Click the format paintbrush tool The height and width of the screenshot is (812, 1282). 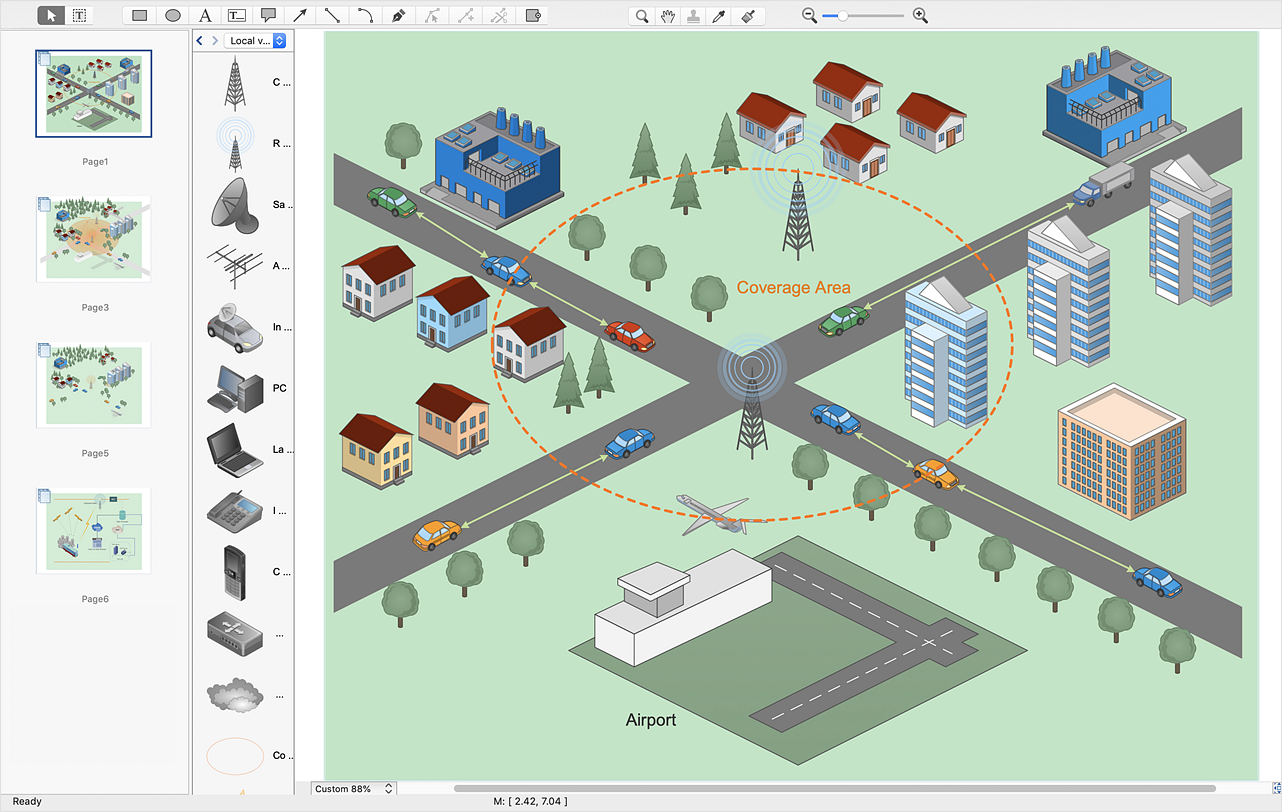(748, 16)
